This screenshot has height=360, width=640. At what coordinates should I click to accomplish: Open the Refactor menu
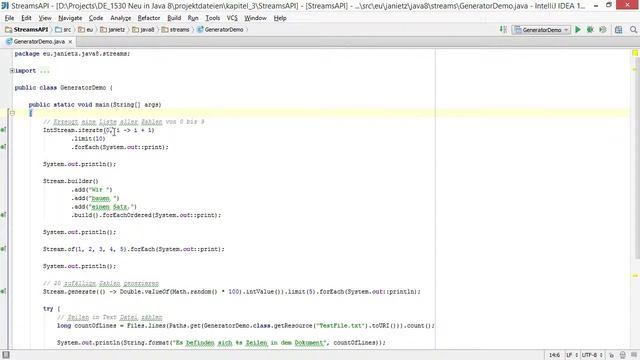tap(149, 18)
